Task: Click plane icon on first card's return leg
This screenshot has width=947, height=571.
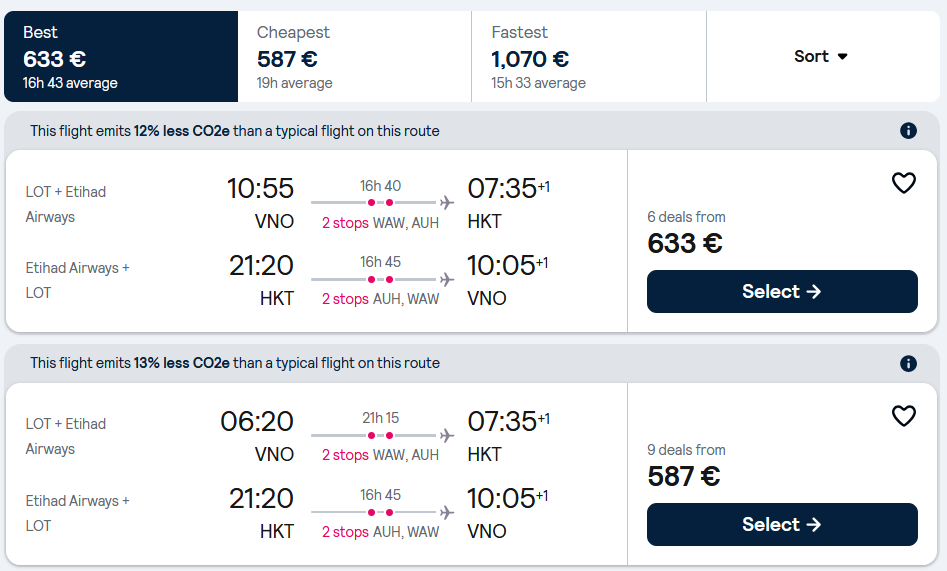Action: [446, 279]
